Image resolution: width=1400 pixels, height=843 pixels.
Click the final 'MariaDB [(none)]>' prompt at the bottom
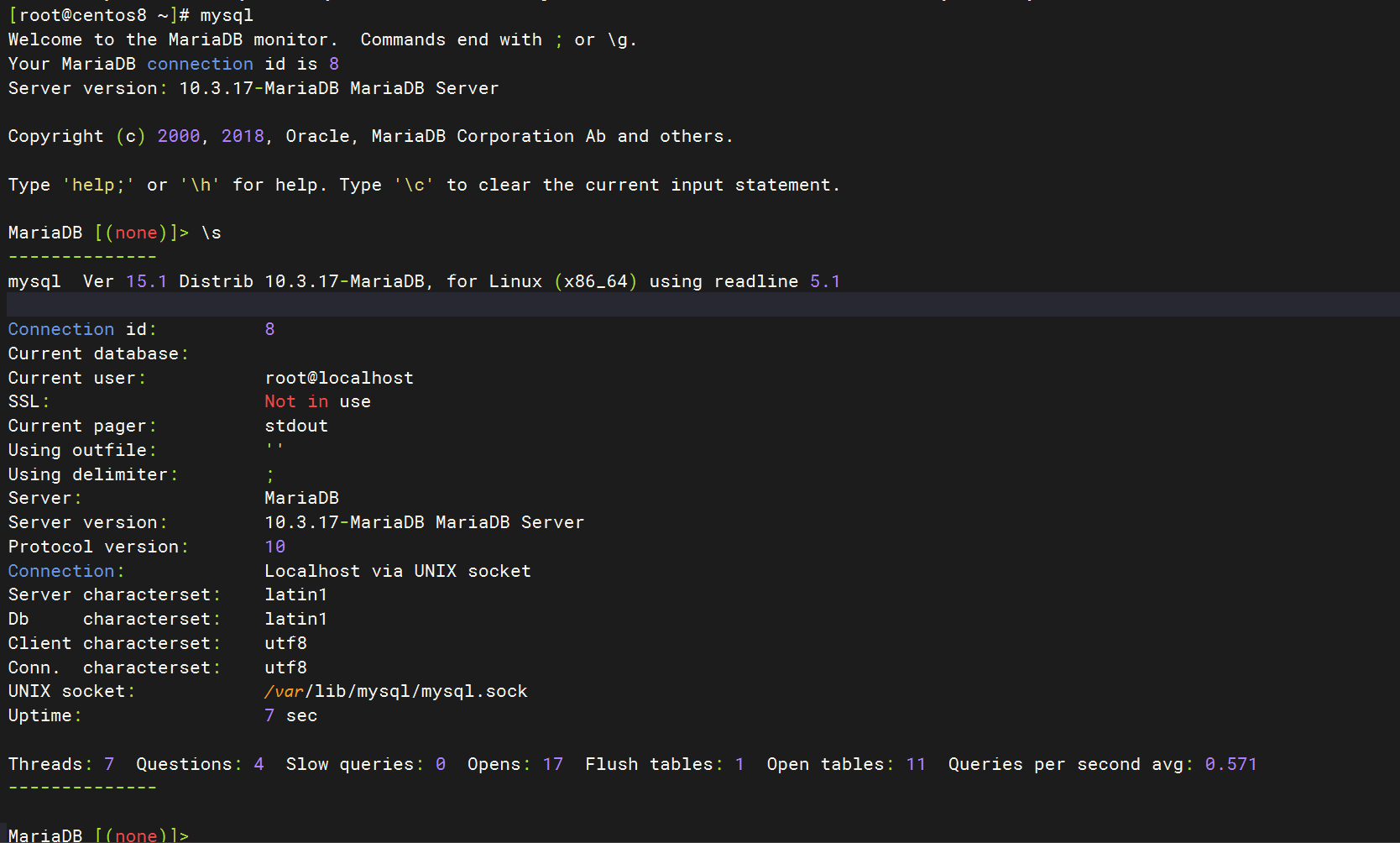point(98,835)
